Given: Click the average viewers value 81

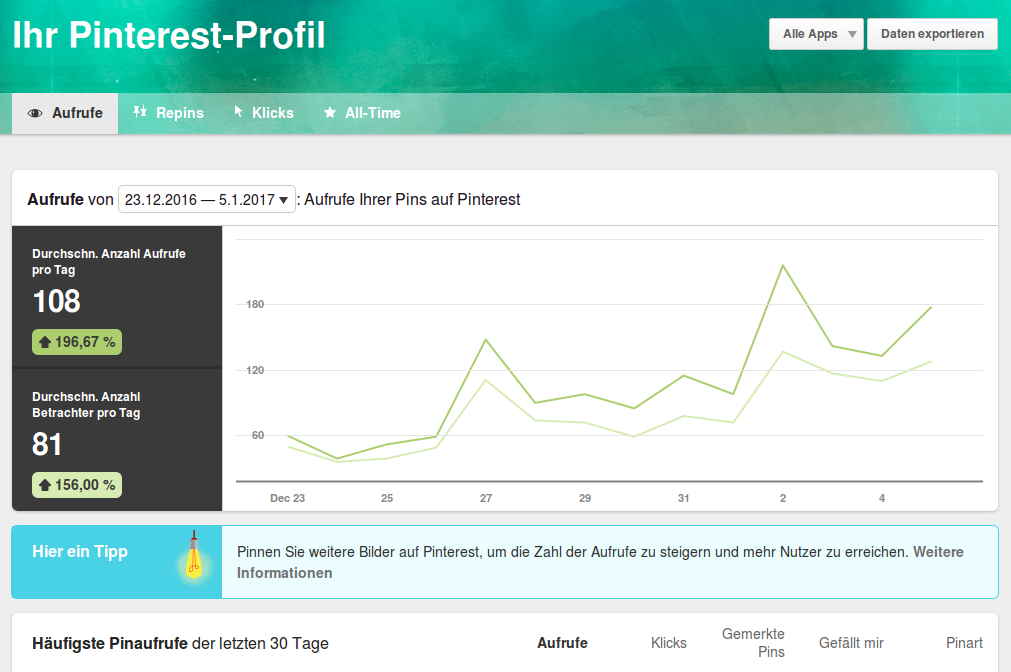Looking at the screenshot, I should coord(47,444).
